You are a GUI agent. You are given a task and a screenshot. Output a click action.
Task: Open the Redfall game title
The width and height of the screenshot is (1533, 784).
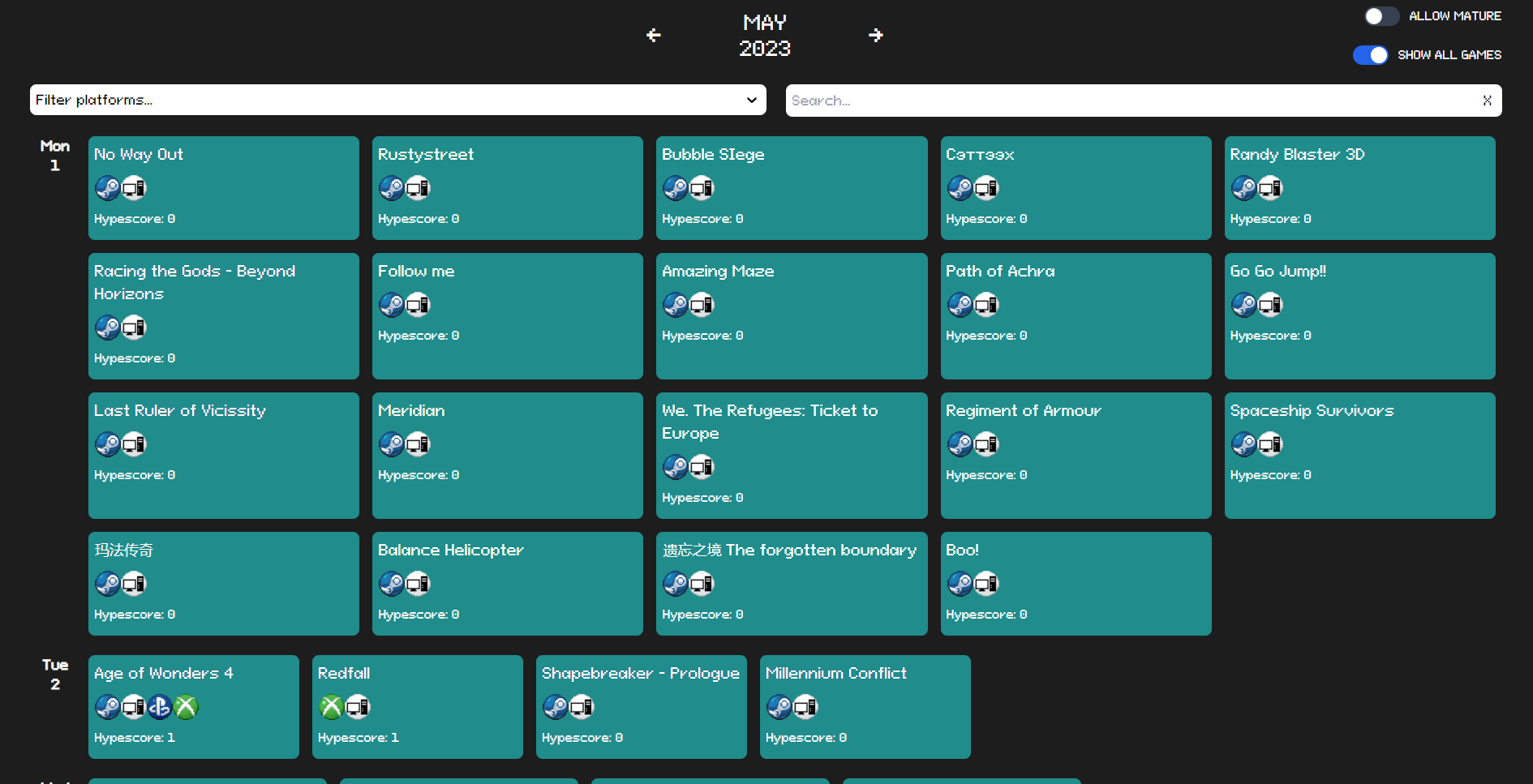[x=344, y=673]
